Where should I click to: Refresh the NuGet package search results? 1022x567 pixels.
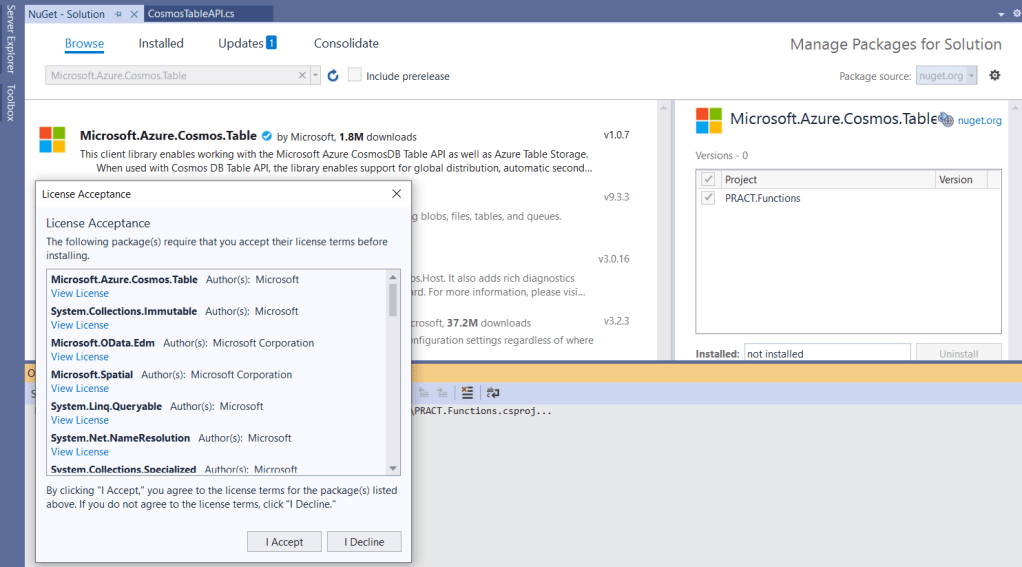pyautogui.click(x=333, y=76)
